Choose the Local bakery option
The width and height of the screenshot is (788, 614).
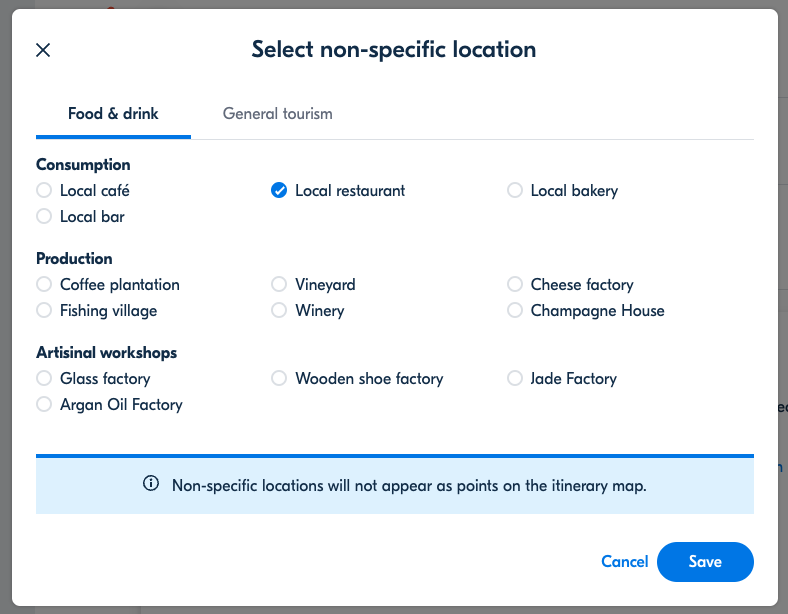[515, 190]
